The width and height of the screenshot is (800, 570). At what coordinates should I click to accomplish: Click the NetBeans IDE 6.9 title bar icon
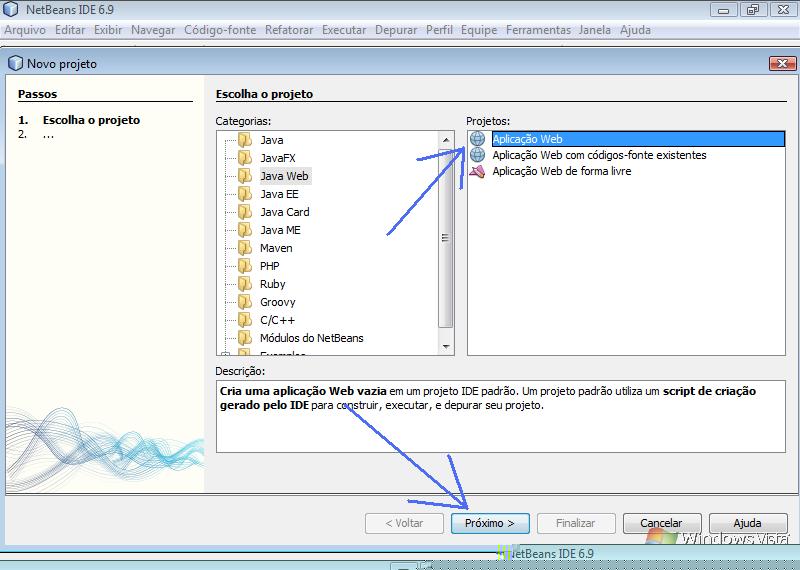click(x=10, y=9)
